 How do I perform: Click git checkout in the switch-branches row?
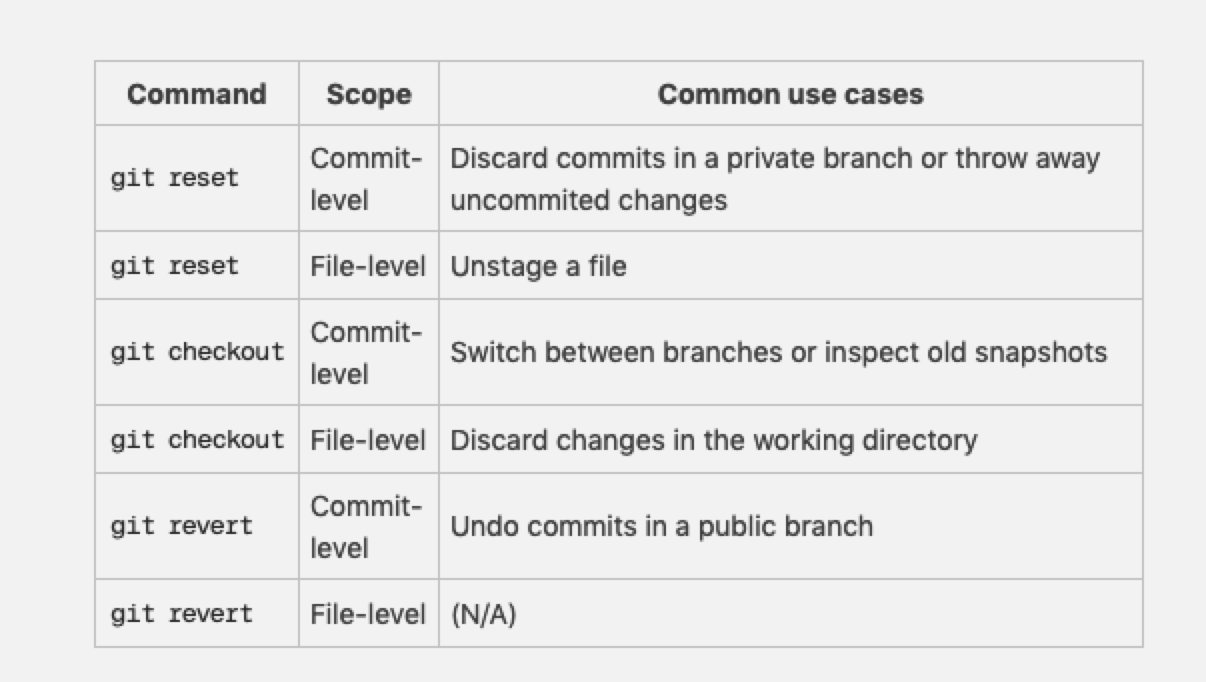pyautogui.click(x=197, y=353)
